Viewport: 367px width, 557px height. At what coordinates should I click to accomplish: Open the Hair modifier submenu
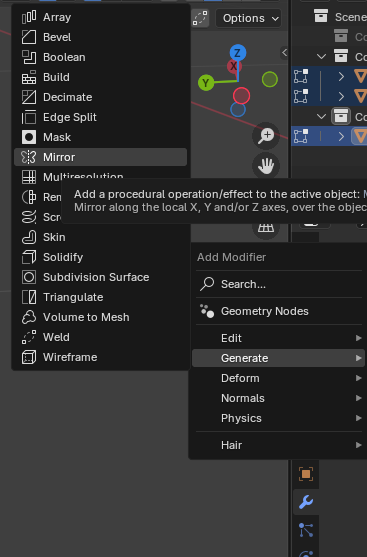[279, 445]
